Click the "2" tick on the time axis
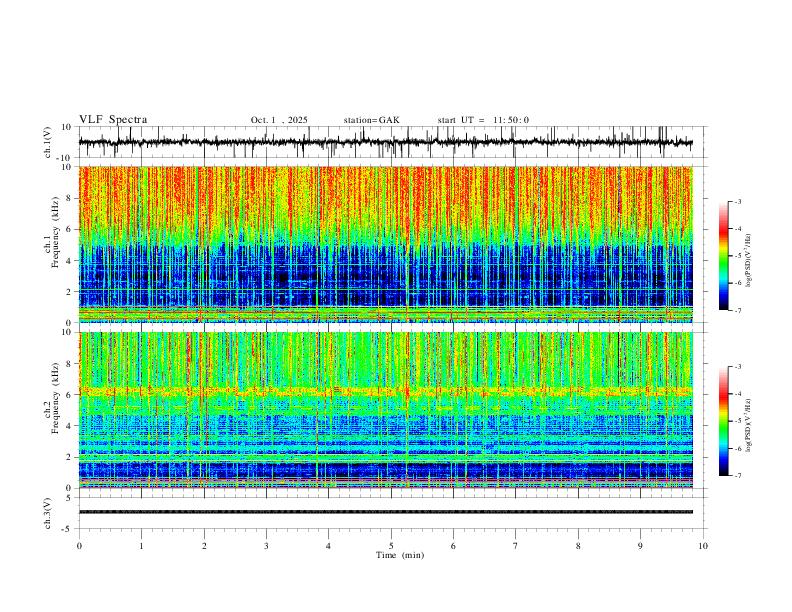792x612 pixels. point(204,546)
